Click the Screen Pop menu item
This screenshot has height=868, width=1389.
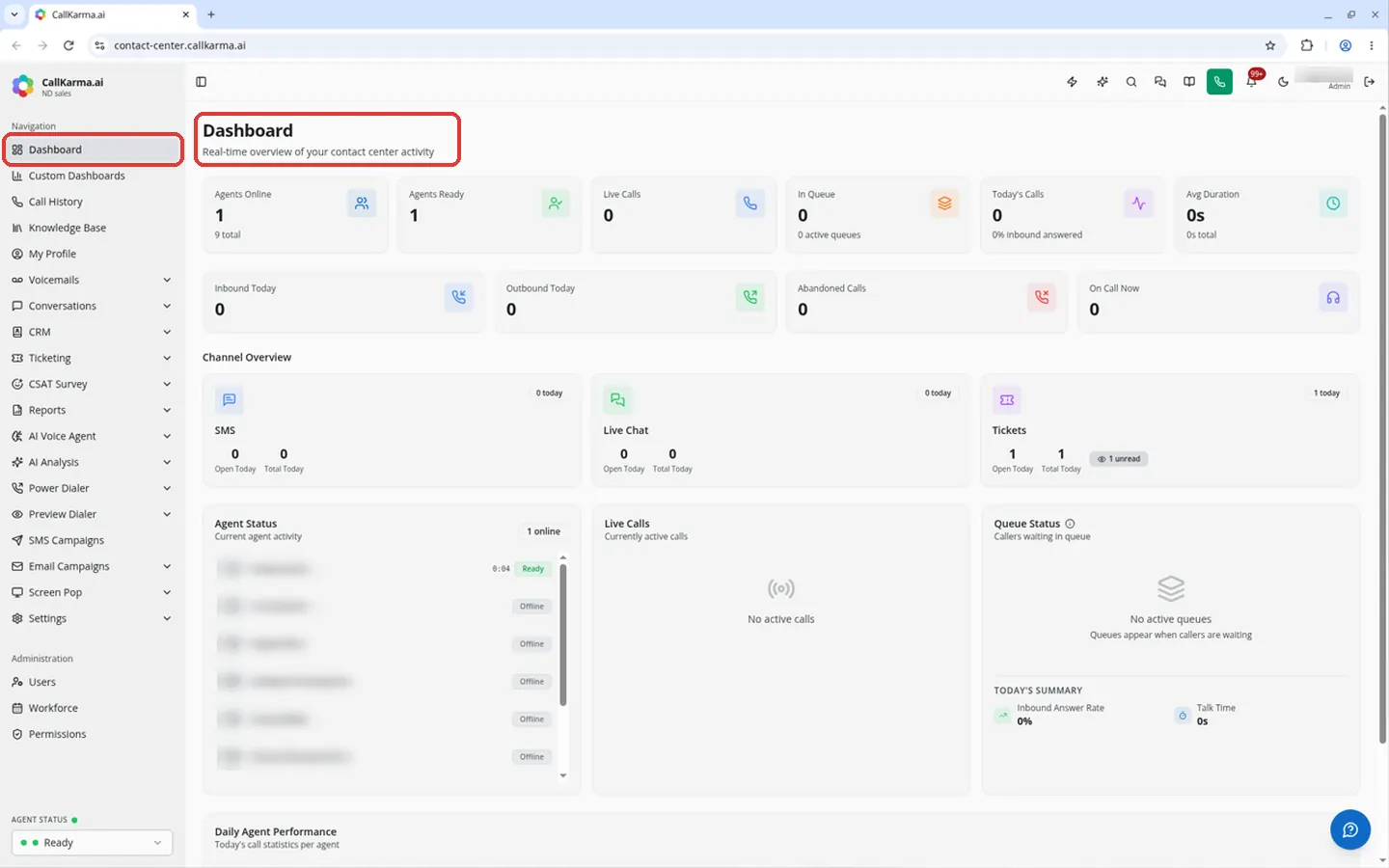tap(93, 592)
